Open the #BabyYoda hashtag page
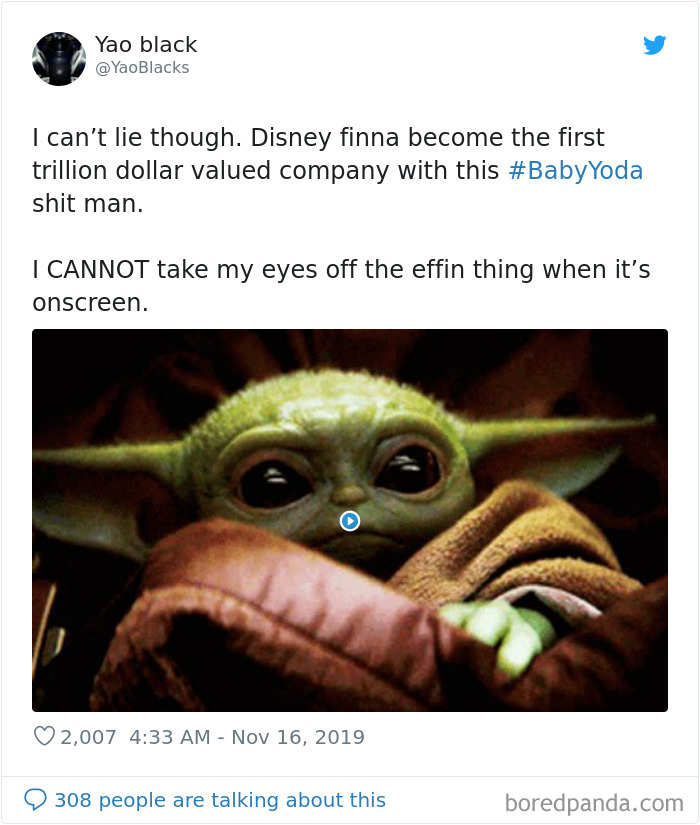The image size is (700, 825). [578, 170]
